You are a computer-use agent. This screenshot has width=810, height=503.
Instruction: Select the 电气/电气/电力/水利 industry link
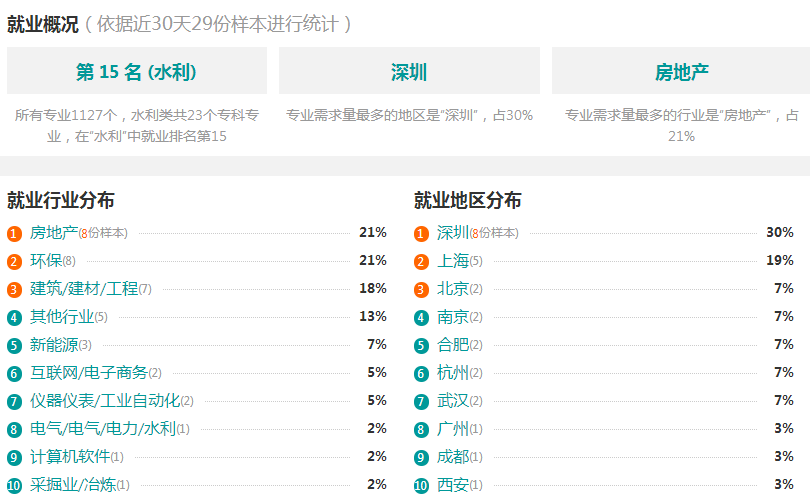point(103,429)
